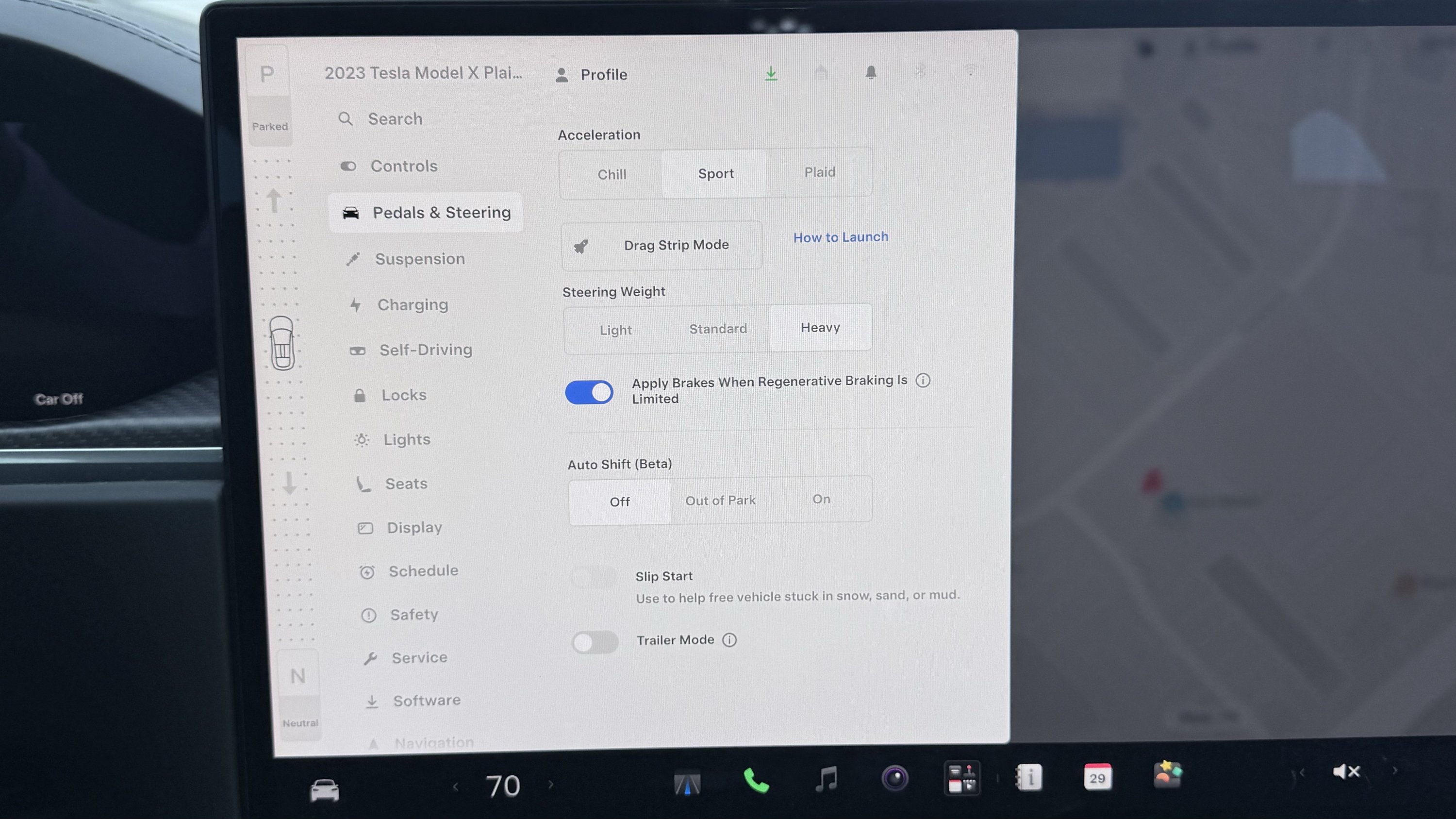Tap the lock icon for Locks settings
Viewport: 1456px width, 819px height.
point(360,395)
